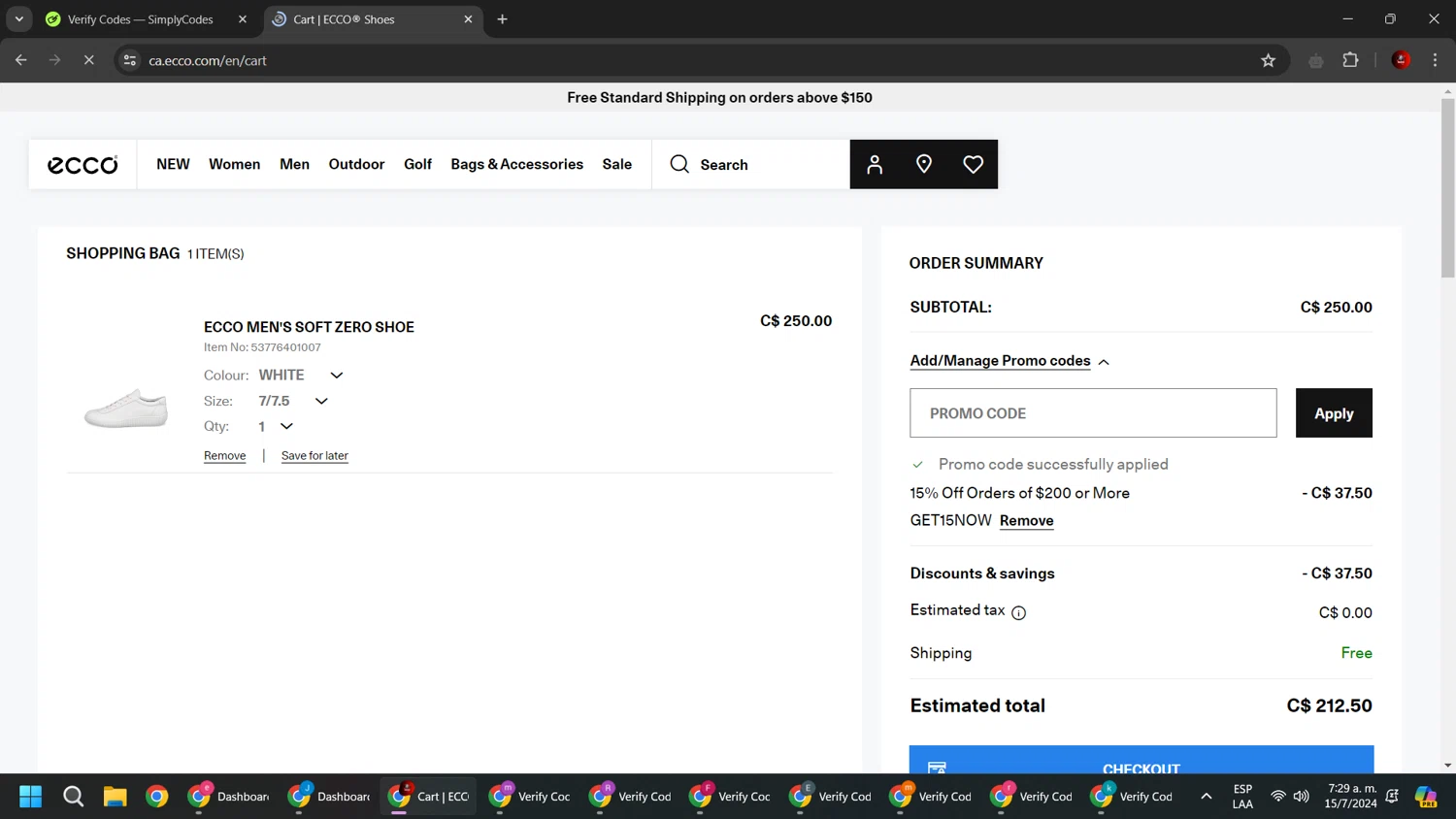
Task: Click Item No: 53776401007 text
Action: (262, 347)
